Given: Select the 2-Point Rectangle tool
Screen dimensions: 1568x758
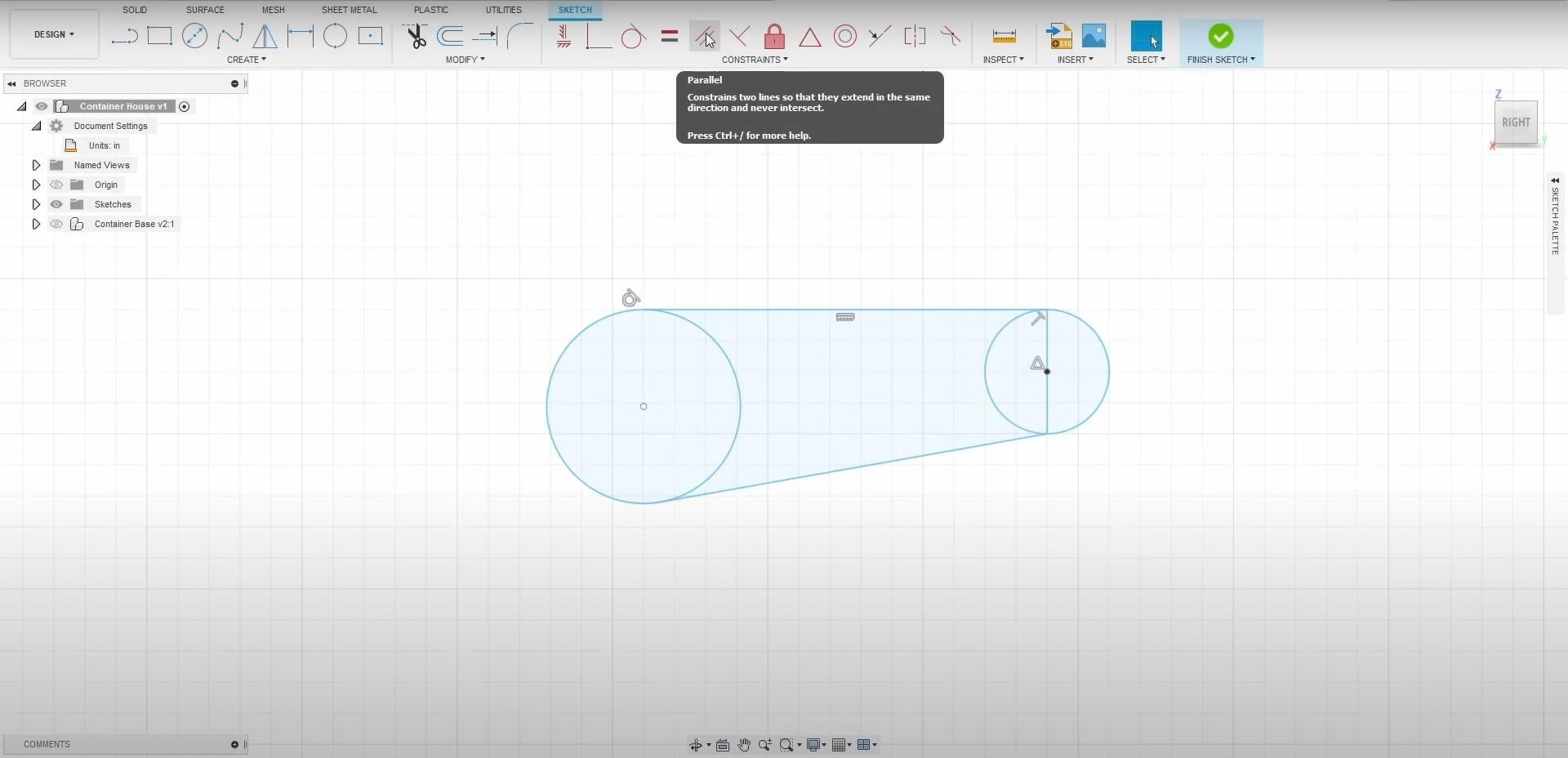Looking at the screenshot, I should [x=159, y=36].
